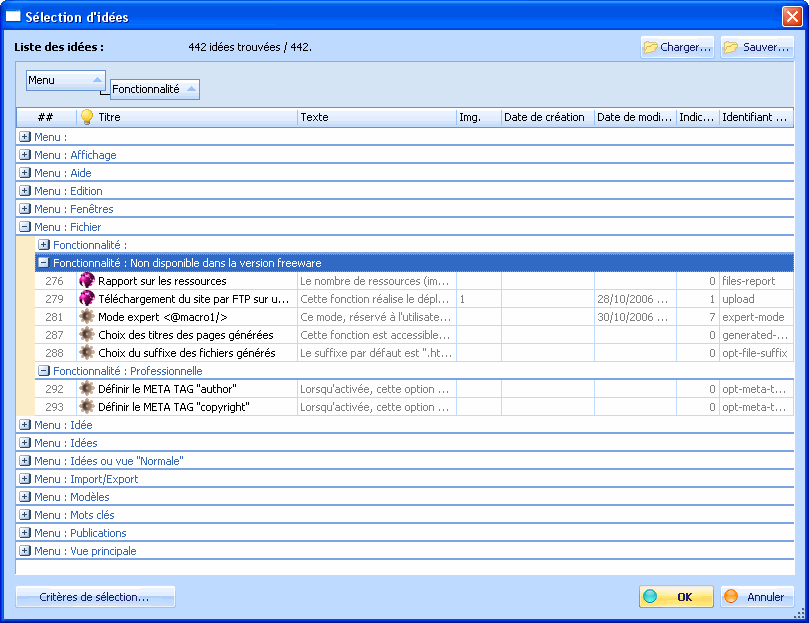This screenshot has height=623, width=809.
Task: Click gear icon beside Choix des titres des pages
Action: click(x=87, y=335)
